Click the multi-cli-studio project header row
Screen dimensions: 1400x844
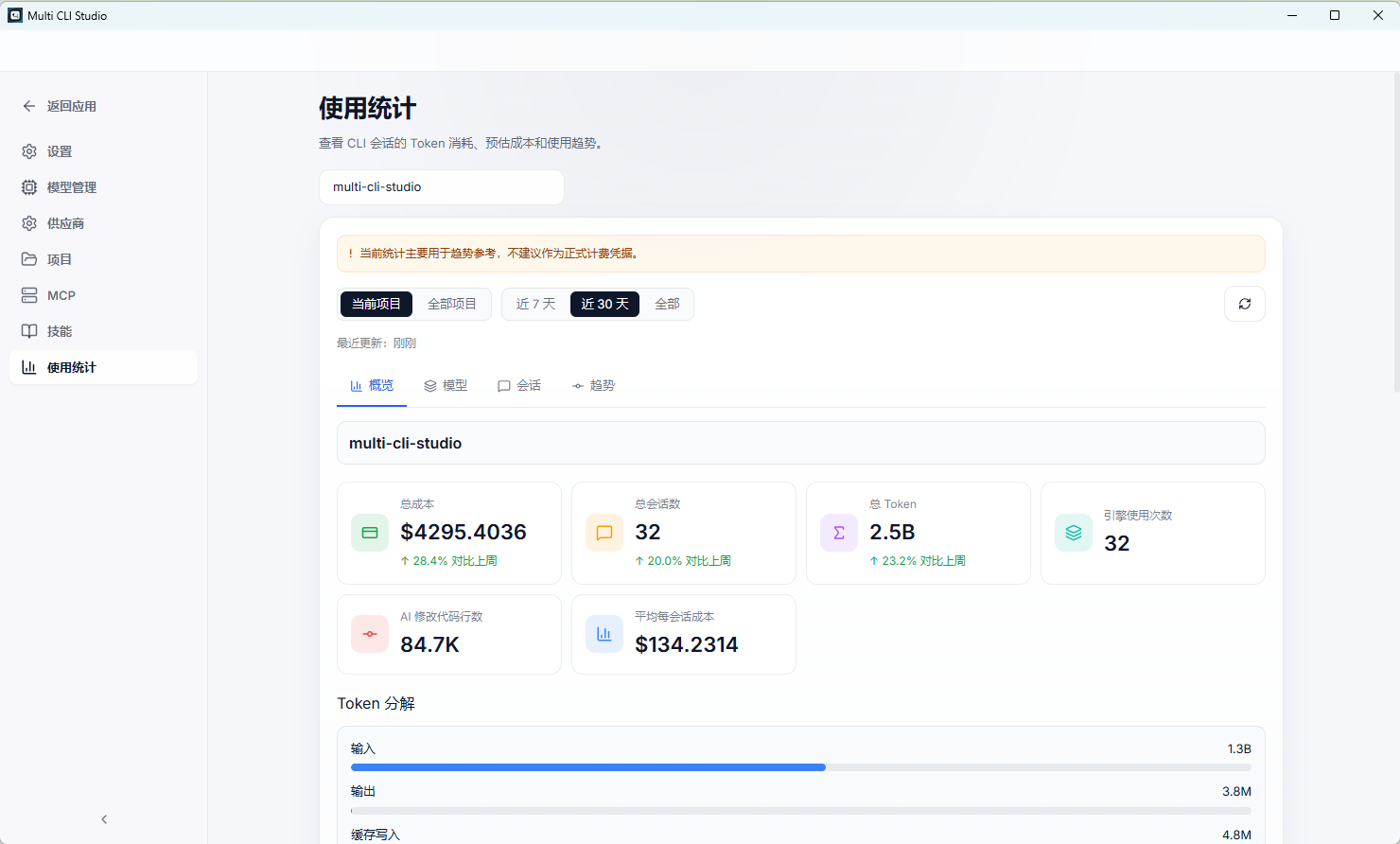[x=801, y=443]
